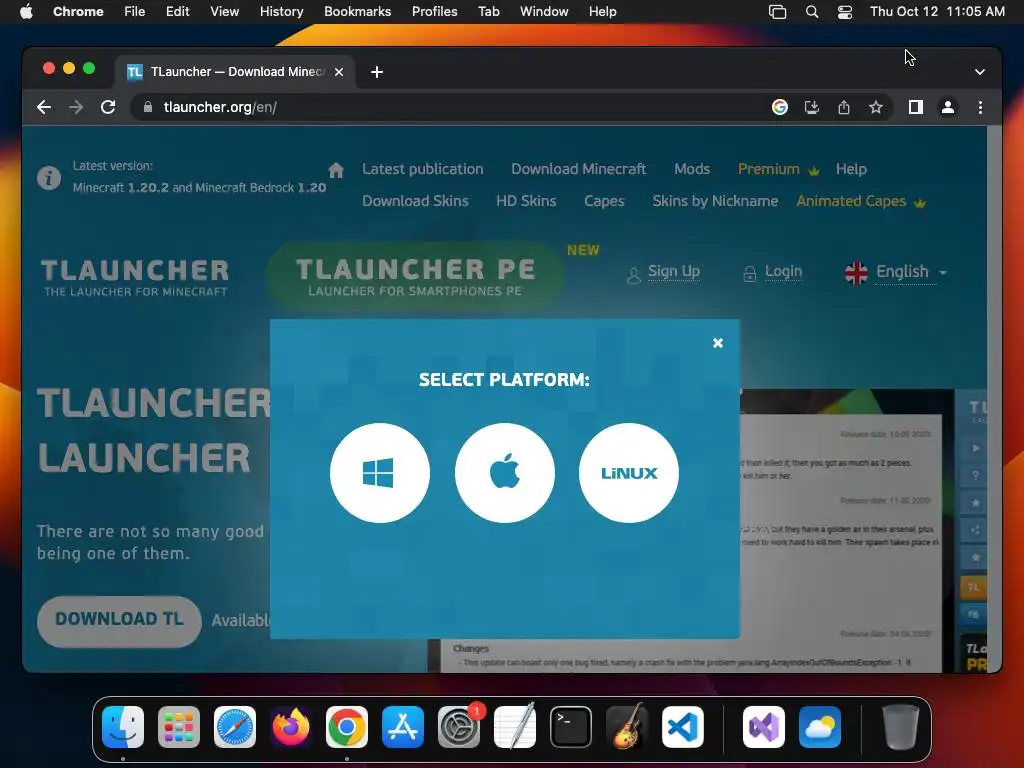Open System Settings from the dock
1024x768 pixels.
(x=459, y=727)
